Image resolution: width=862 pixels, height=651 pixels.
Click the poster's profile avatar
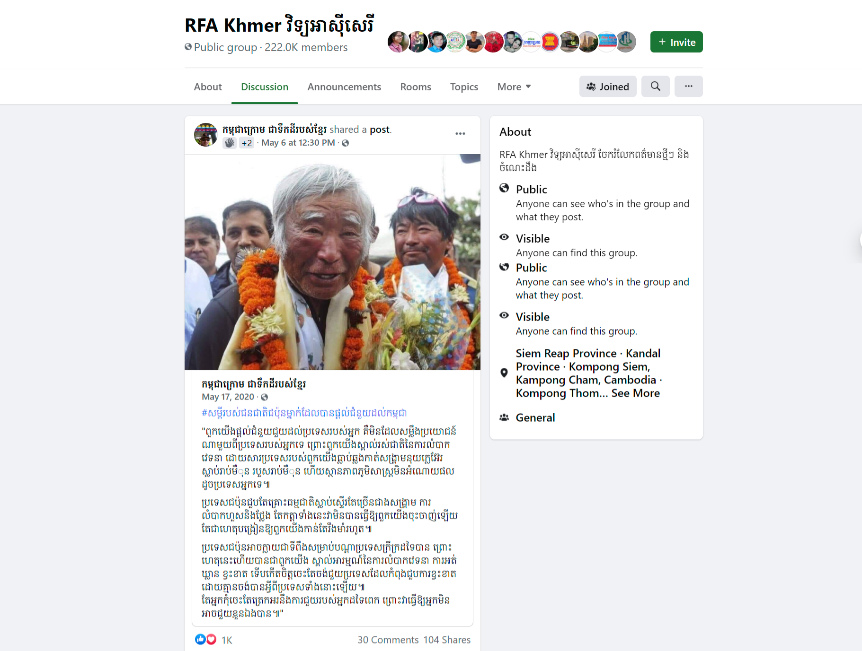(206, 135)
